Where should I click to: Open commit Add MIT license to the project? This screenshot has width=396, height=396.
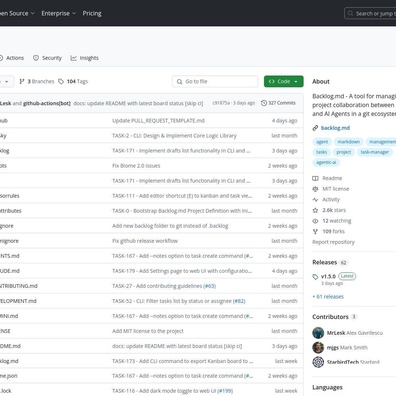click(x=148, y=331)
